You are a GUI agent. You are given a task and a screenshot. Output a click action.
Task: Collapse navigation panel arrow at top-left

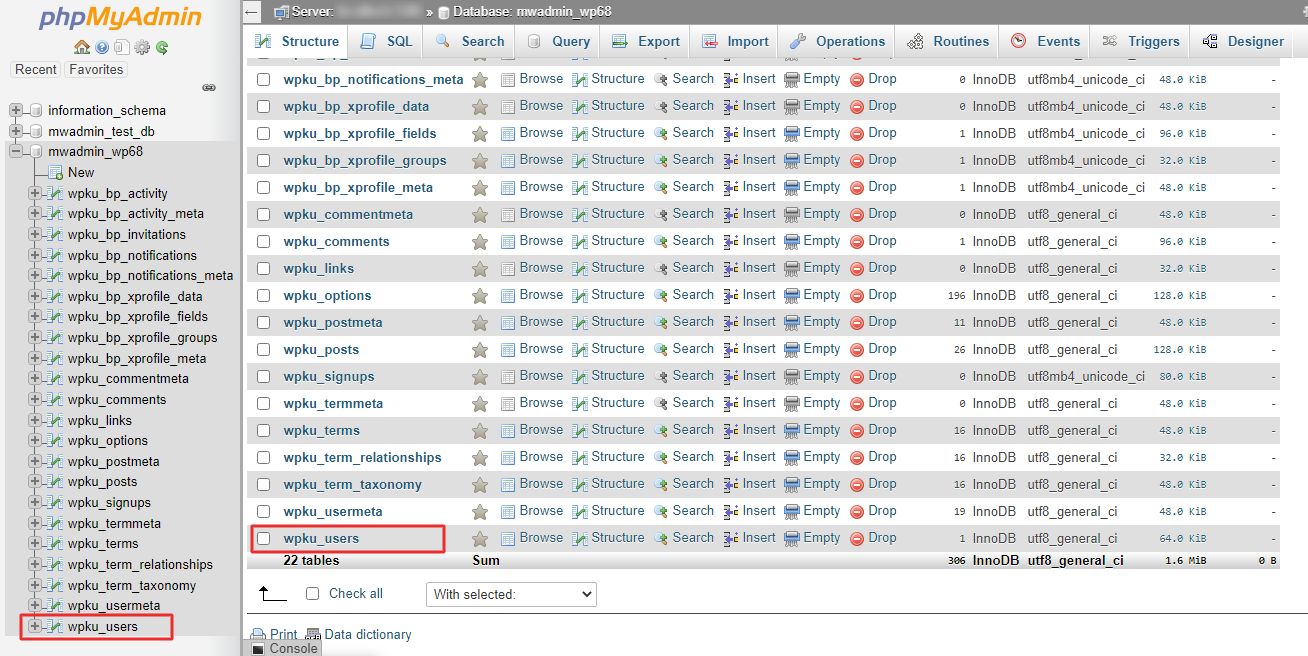[253, 12]
